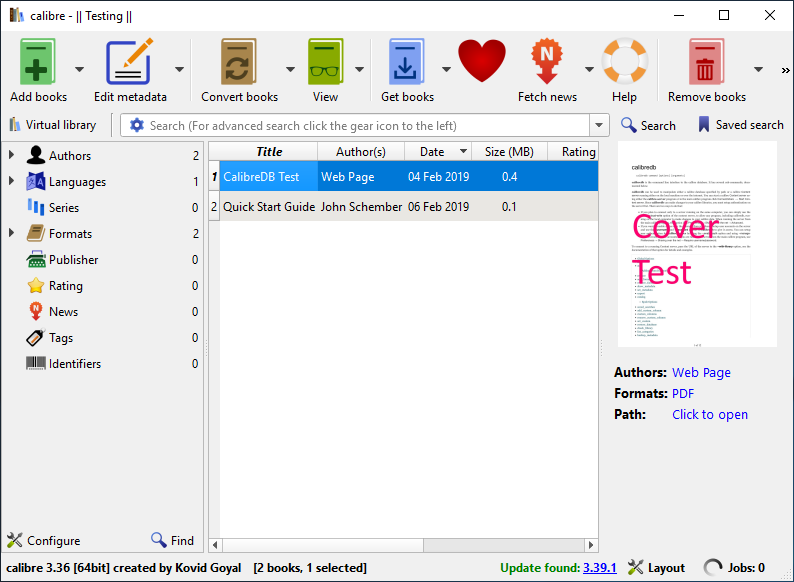Select the News category icon
Screen dimensions: 794x582
tap(36, 311)
